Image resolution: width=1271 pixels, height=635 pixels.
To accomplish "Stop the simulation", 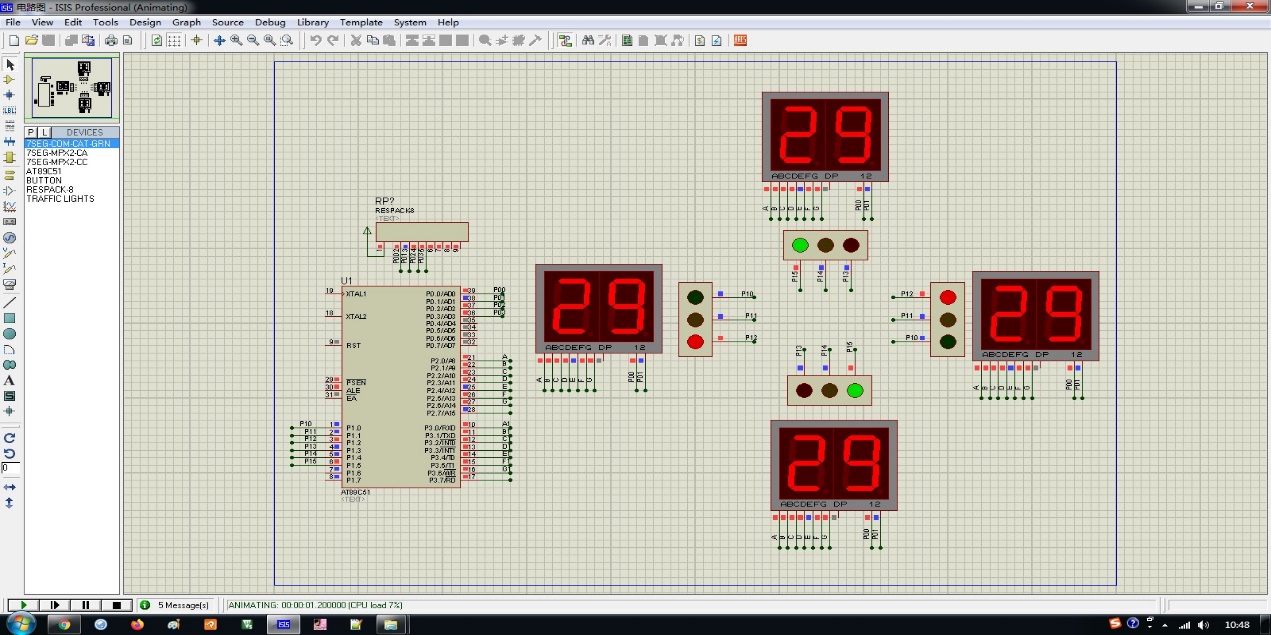I will [x=116, y=605].
